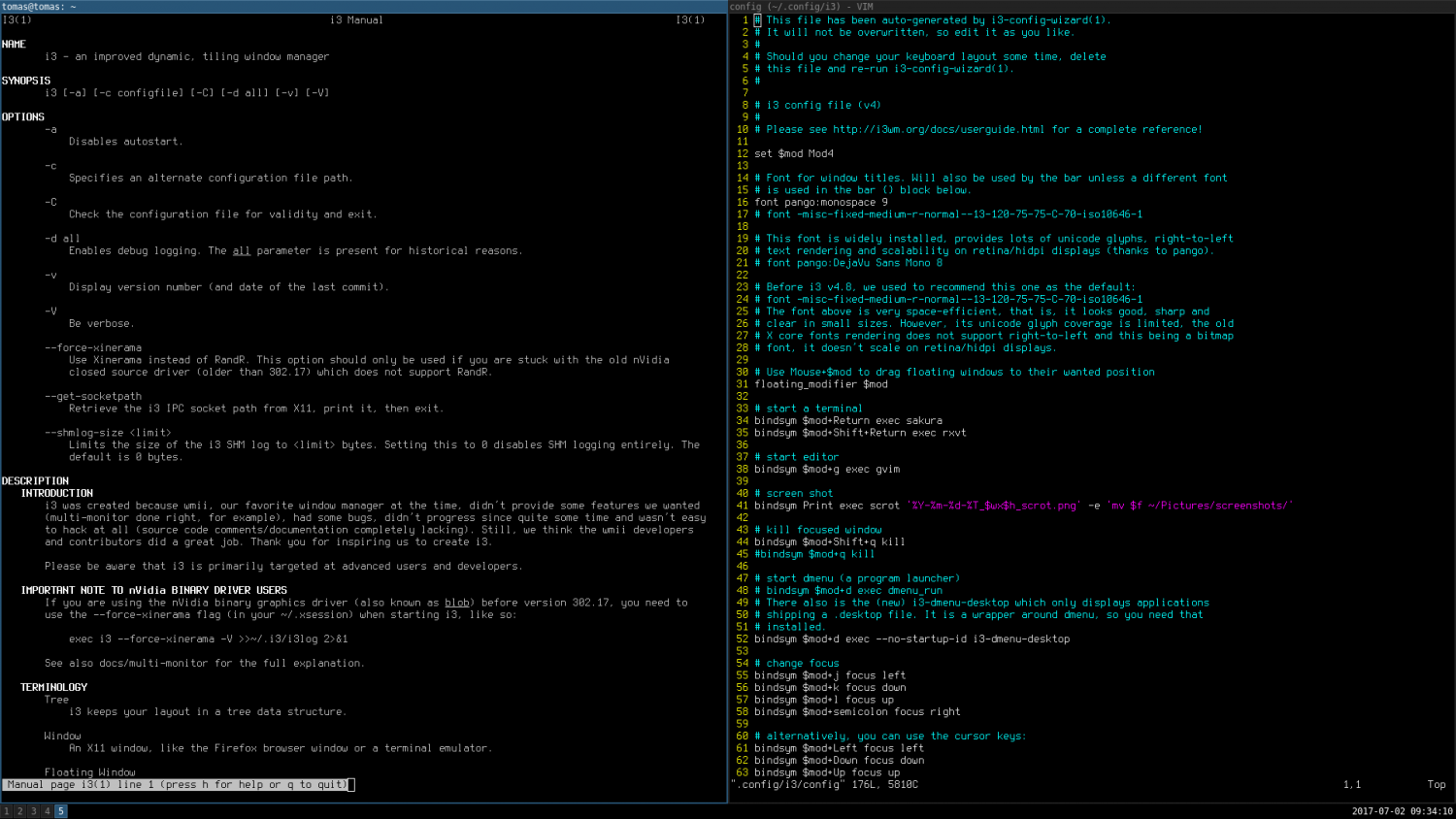Click 'bindsym $mod+Shift+q kill' line
The height and width of the screenshot is (819, 1456).
point(830,541)
